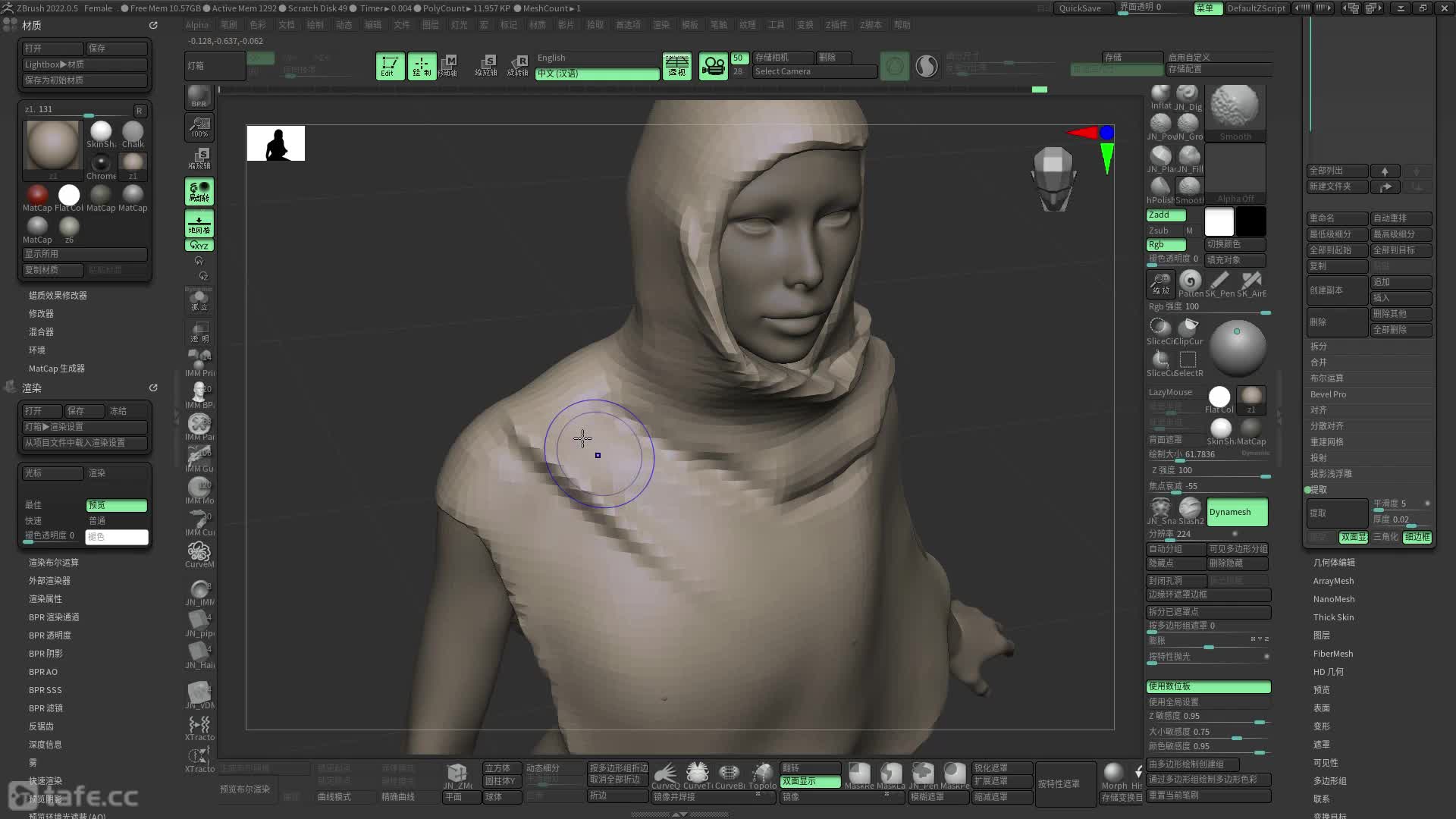1456x819 pixels.
Task: Expand the BPR AO render section
Action: click(x=43, y=672)
